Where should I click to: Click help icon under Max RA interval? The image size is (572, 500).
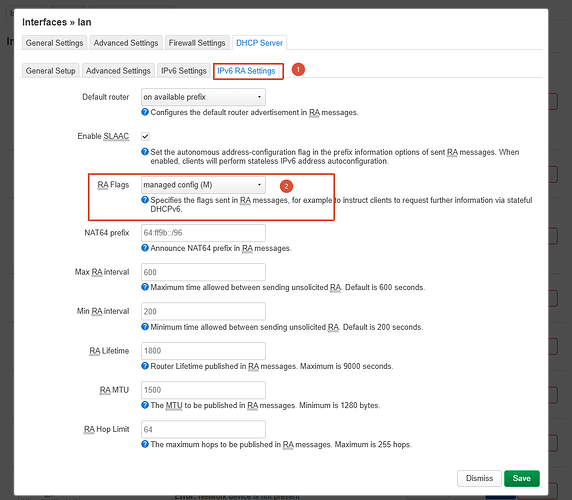click(145, 287)
